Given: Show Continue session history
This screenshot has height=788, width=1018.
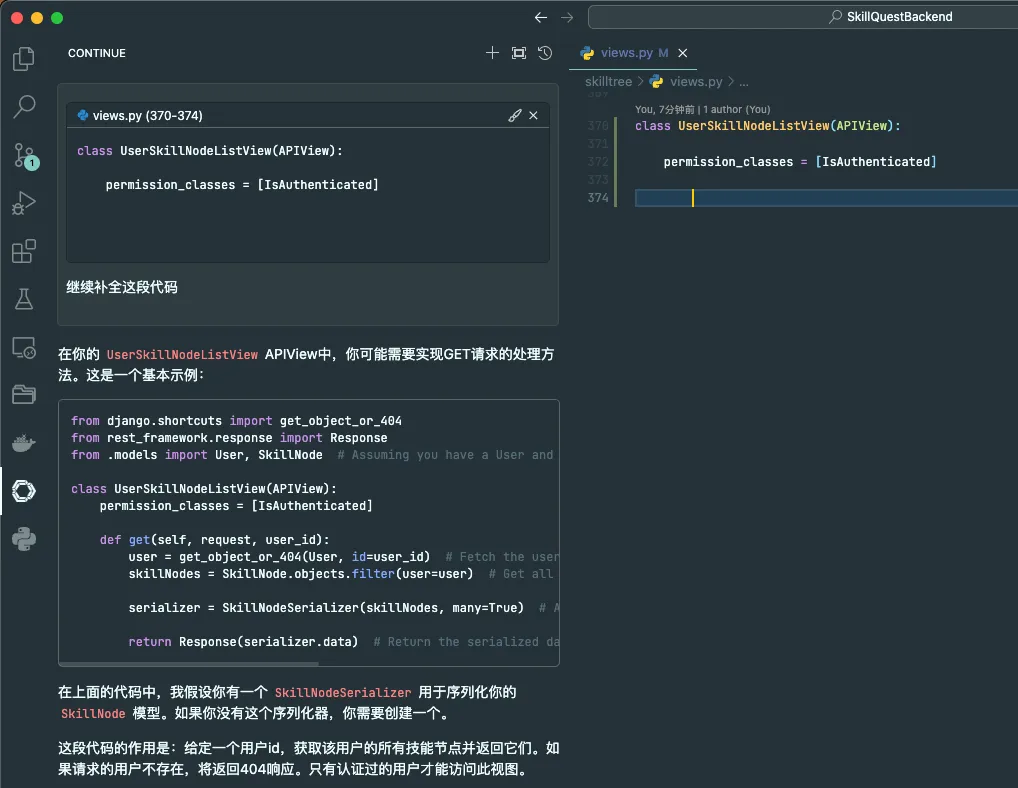Looking at the screenshot, I should pyautogui.click(x=545, y=53).
